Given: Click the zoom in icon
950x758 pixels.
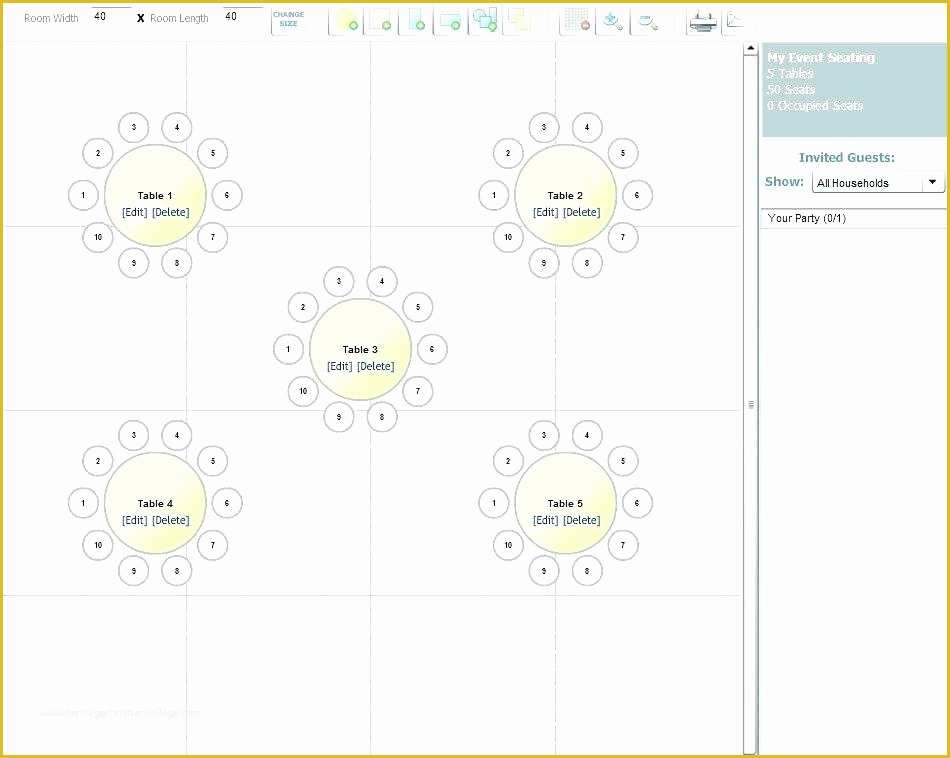Looking at the screenshot, I should pos(613,21).
